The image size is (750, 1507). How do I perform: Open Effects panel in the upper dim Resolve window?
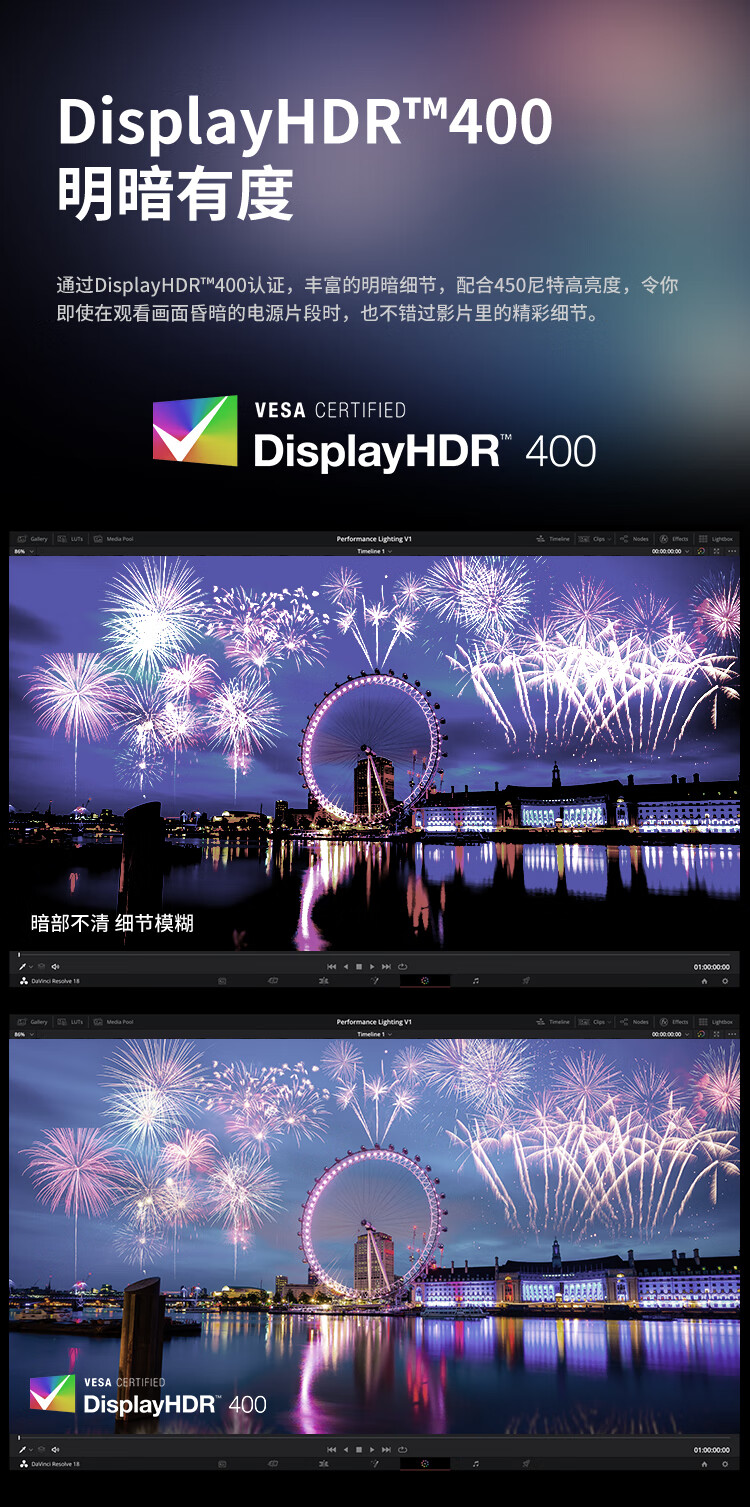click(673, 539)
